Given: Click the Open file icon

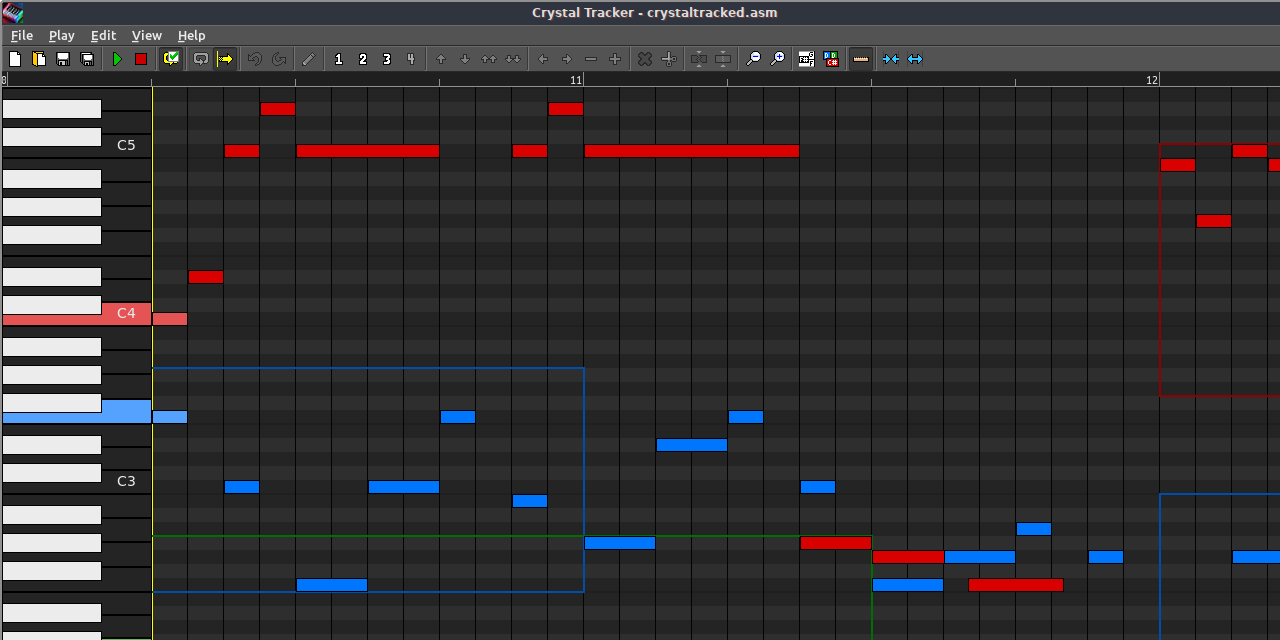Looking at the screenshot, I should [x=39, y=59].
